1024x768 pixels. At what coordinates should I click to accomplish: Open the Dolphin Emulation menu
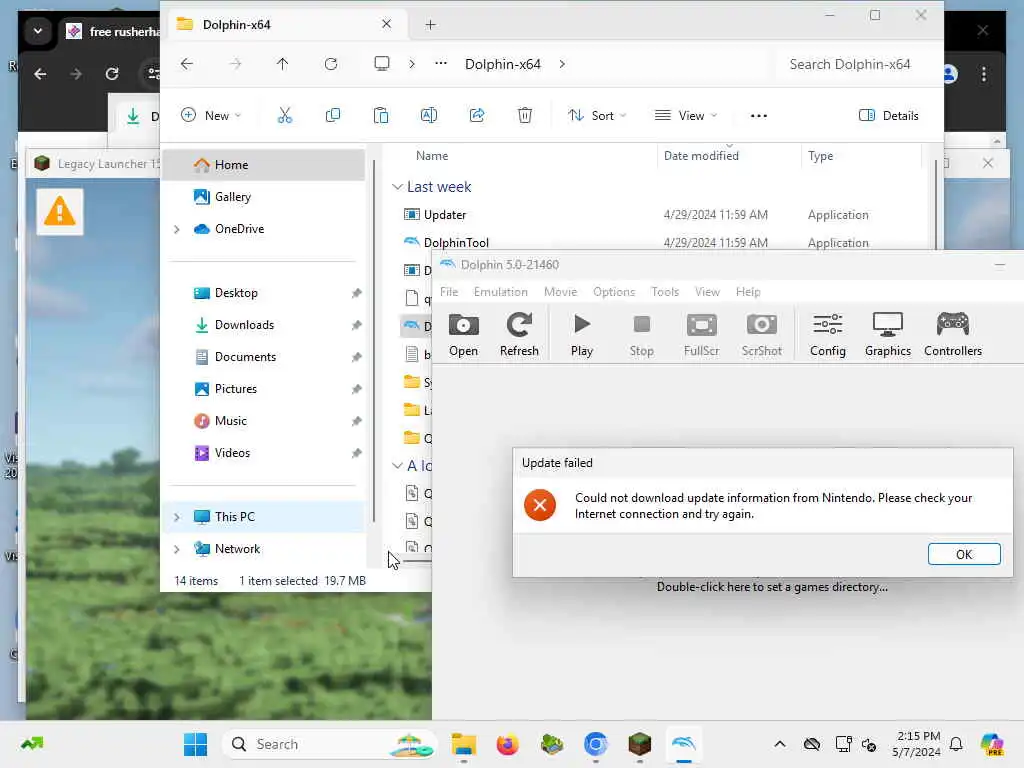[501, 292]
